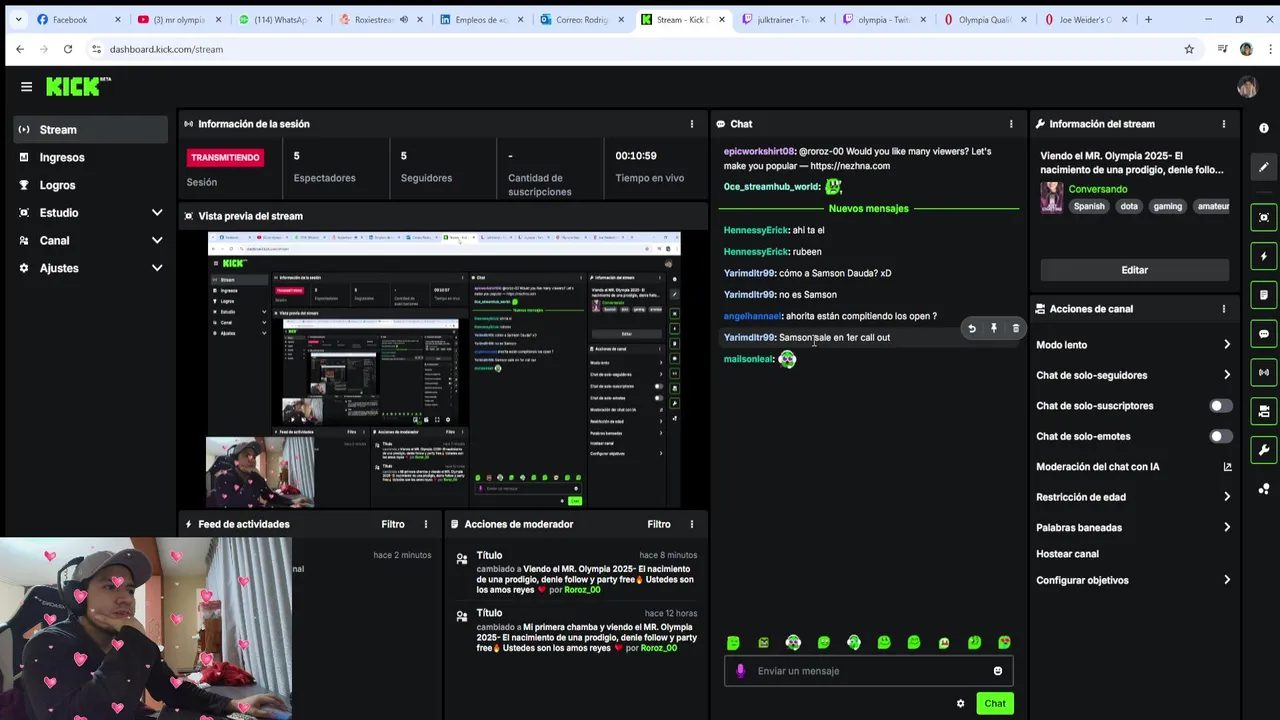This screenshot has width=1280, height=720.
Task: Click the Enviar un mensaje input field
Action: pyautogui.click(x=868, y=671)
